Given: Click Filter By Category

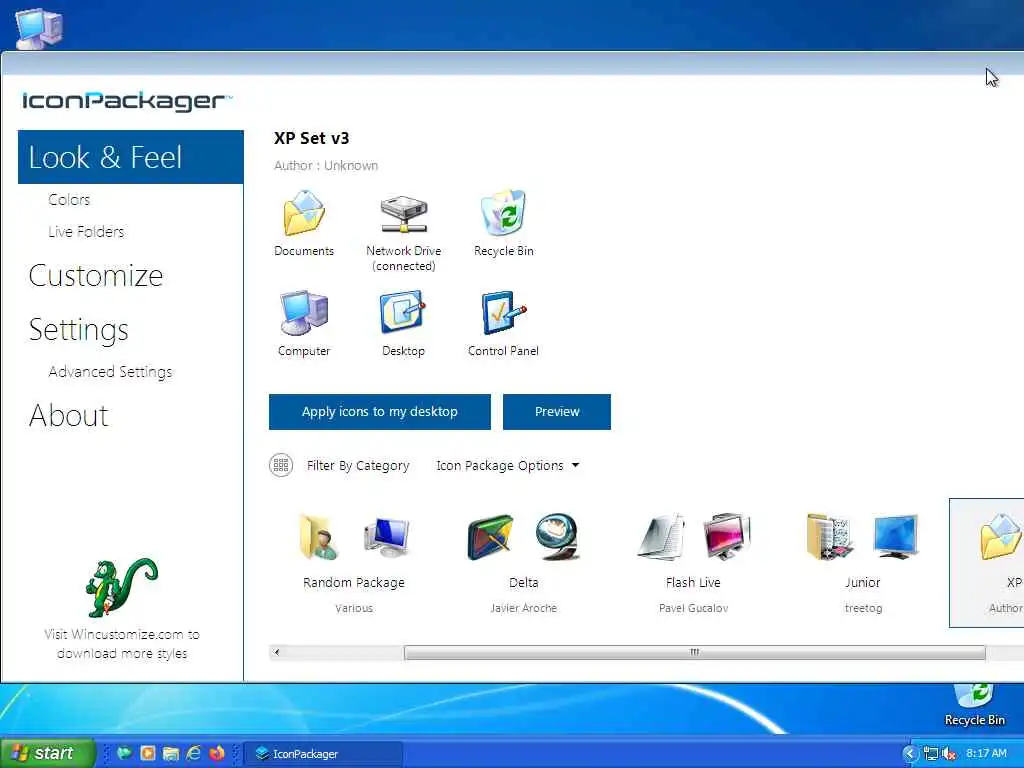Looking at the screenshot, I should (358, 466).
